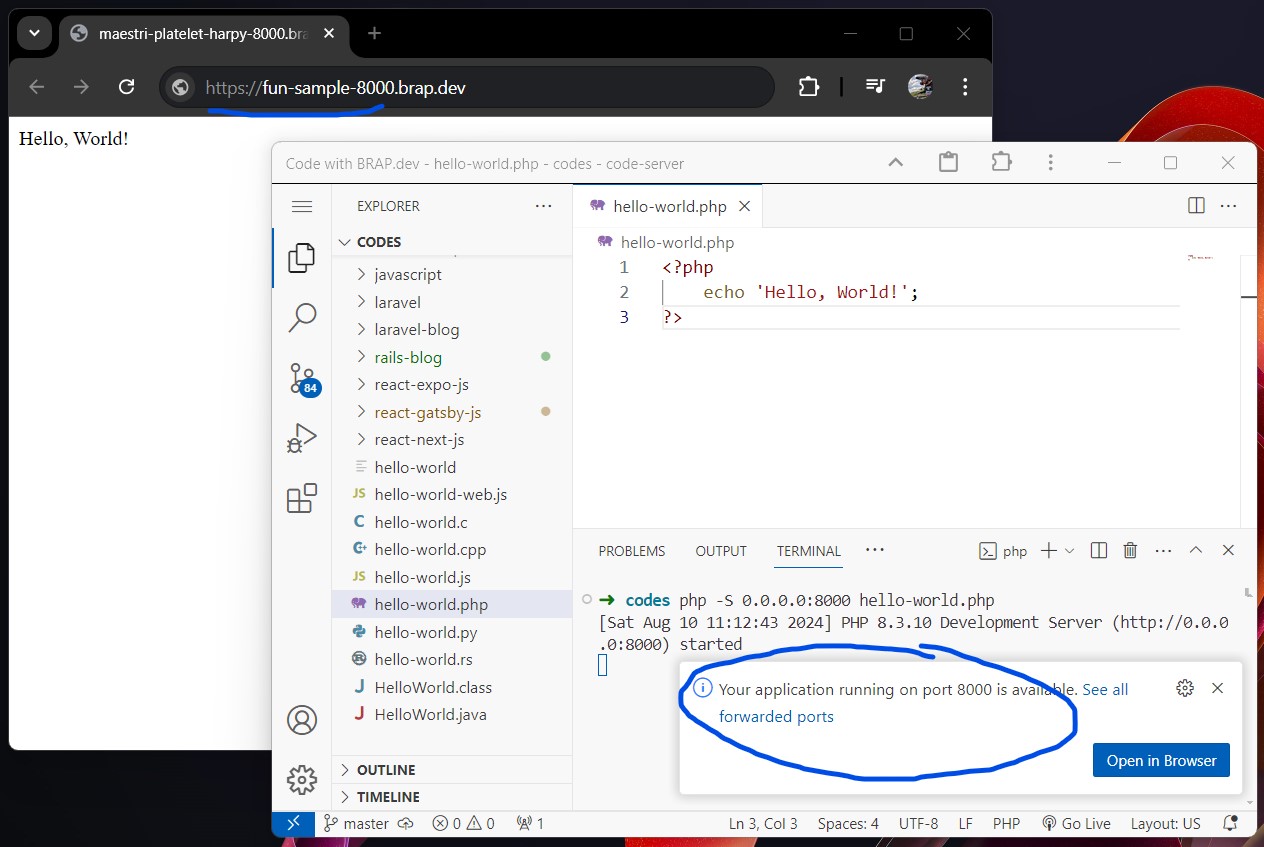Open Source Control showing 84 changes
The height and width of the screenshot is (847, 1264).
(x=301, y=378)
